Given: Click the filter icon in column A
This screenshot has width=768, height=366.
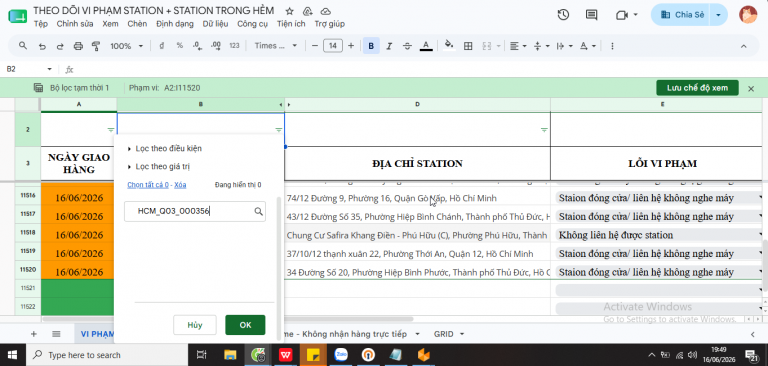Looking at the screenshot, I should pos(111,130).
